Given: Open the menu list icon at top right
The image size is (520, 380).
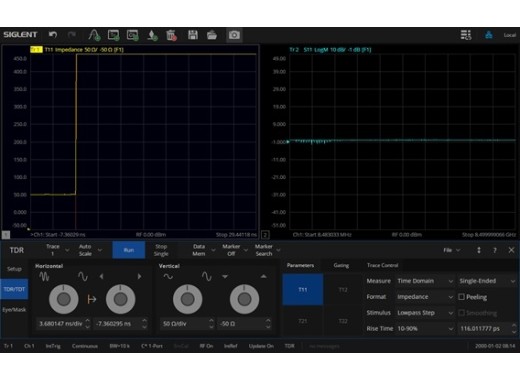Looking at the screenshot, I should (x=466, y=35).
